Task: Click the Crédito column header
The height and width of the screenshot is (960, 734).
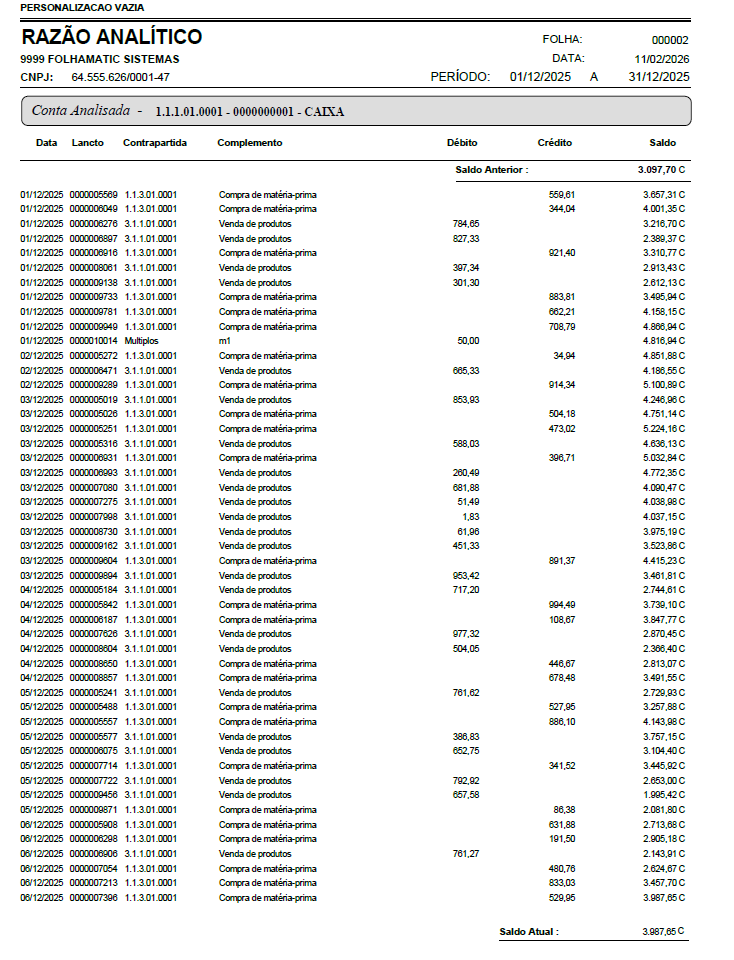Action: click(554, 143)
